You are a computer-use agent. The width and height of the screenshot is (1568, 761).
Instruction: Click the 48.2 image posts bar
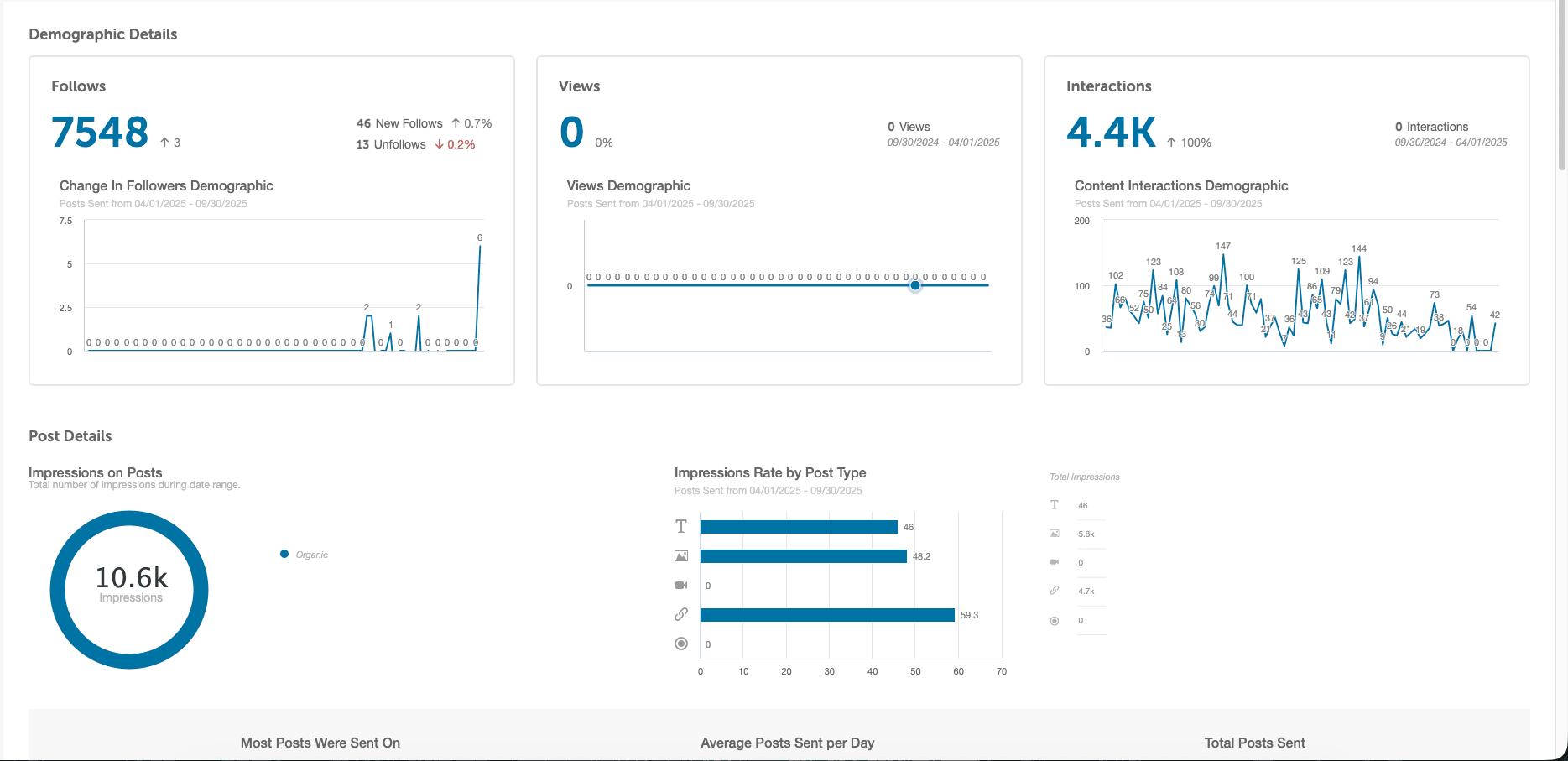[x=803, y=556]
